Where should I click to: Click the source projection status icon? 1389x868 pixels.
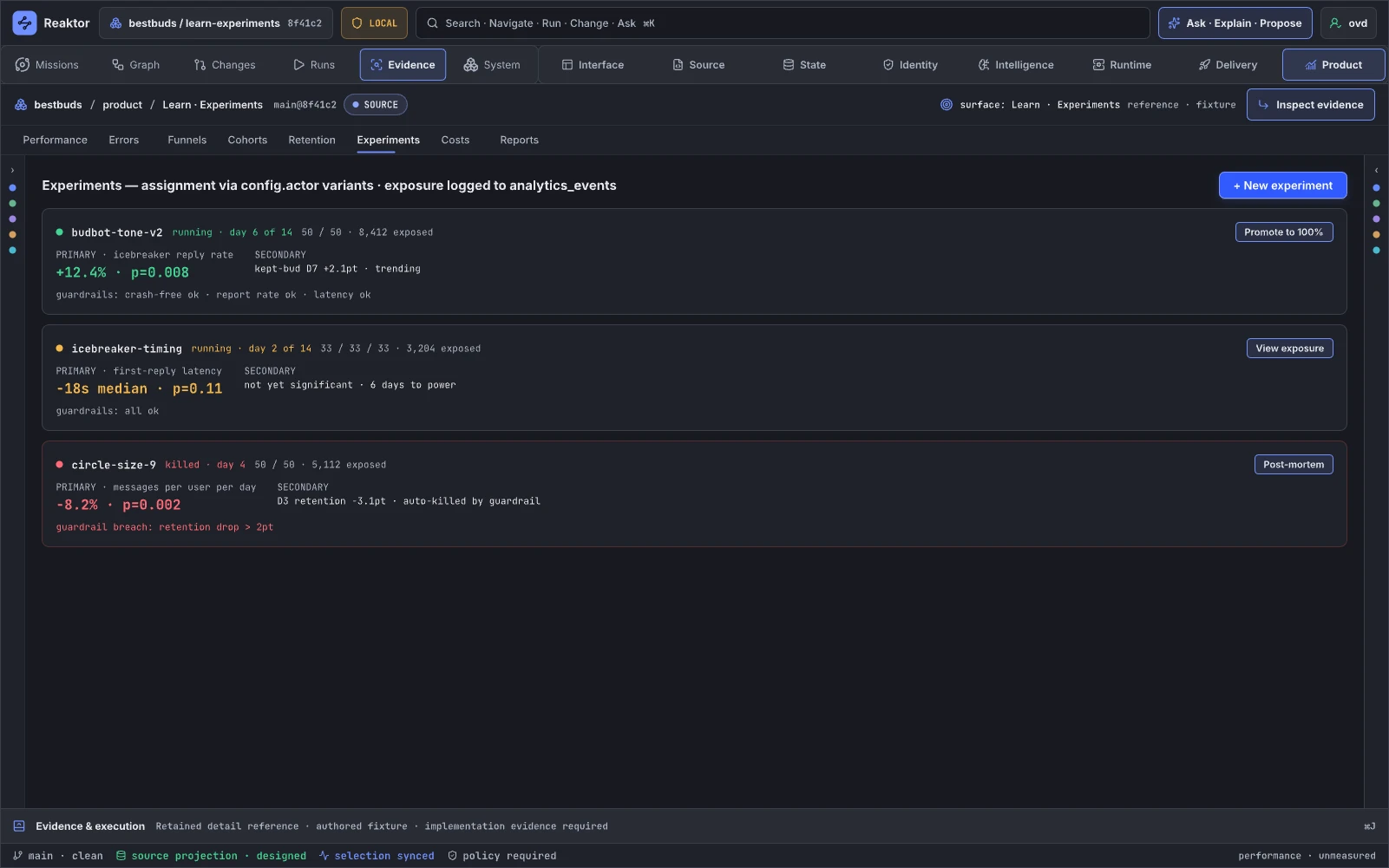(x=121, y=856)
